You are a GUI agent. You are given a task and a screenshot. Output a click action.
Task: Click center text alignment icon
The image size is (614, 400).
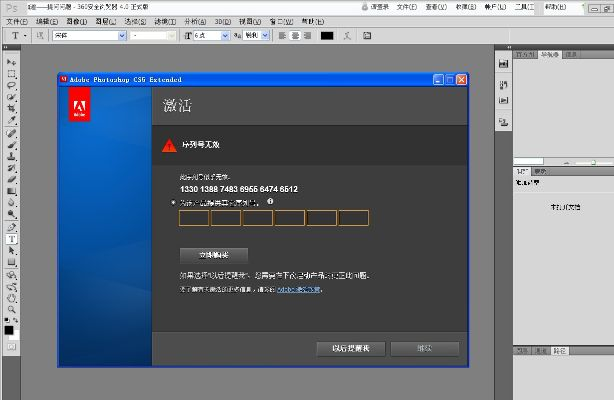pos(295,35)
